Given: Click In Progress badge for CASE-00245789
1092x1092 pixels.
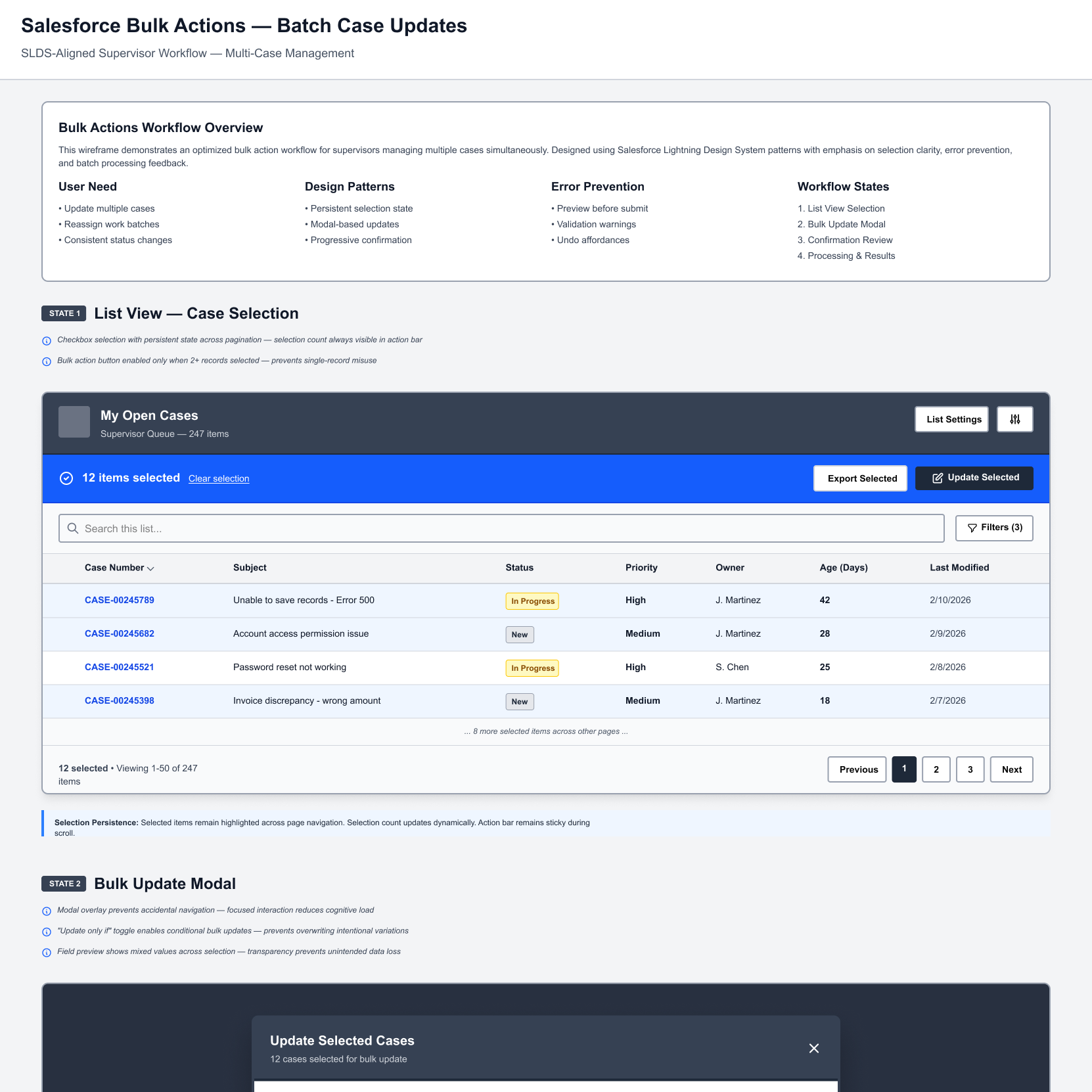Looking at the screenshot, I should 532,601.
